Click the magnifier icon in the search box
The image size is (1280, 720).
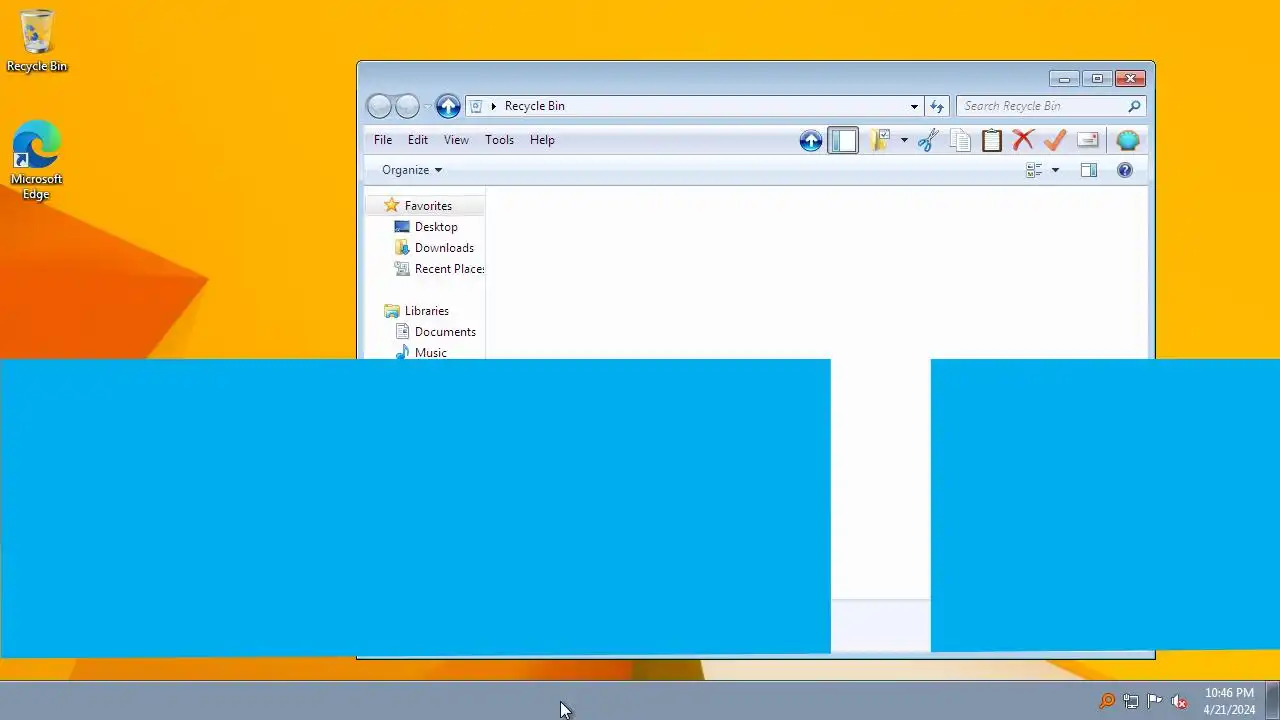1134,106
